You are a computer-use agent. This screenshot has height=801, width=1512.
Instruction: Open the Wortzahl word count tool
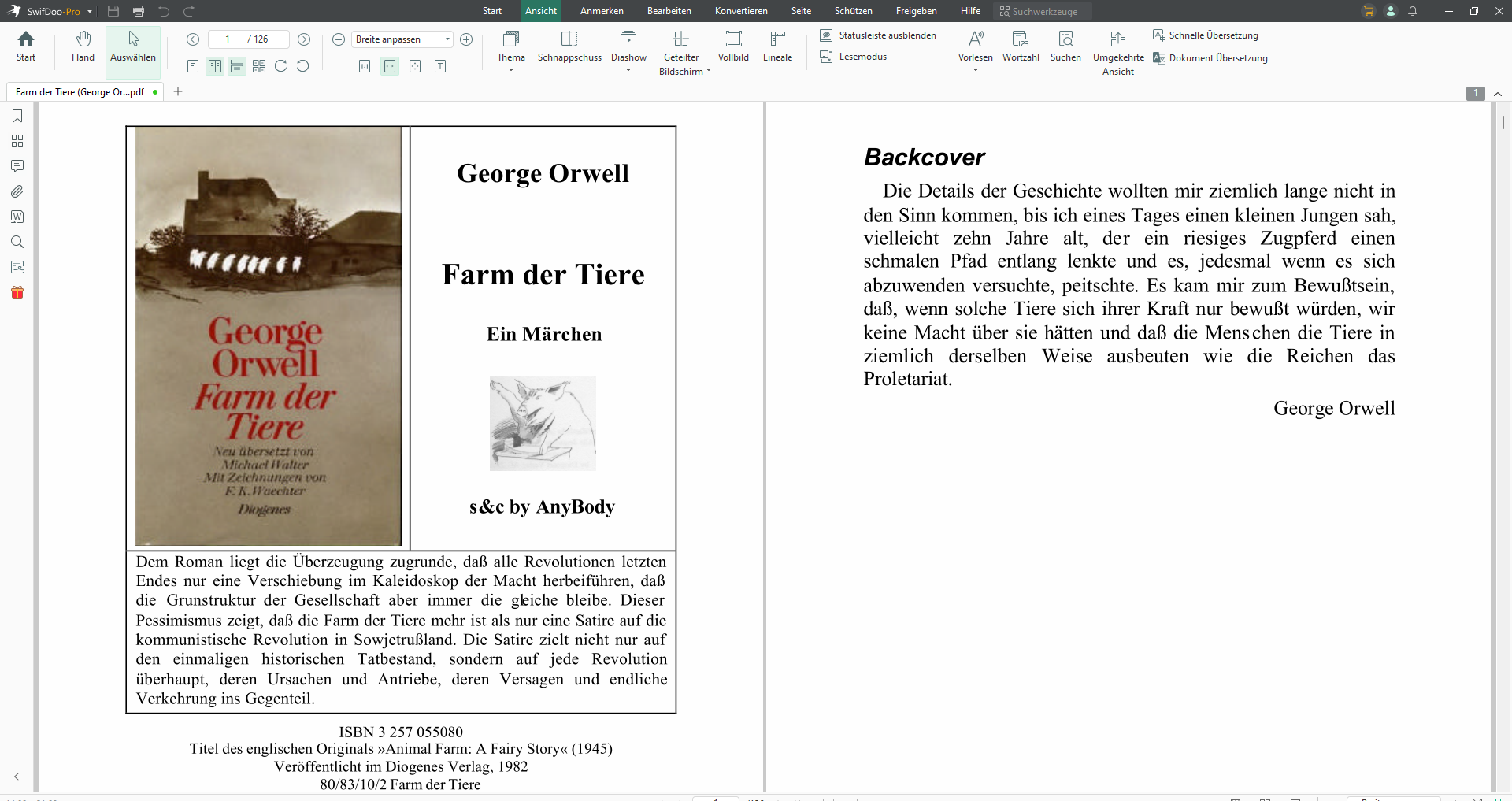[1021, 46]
